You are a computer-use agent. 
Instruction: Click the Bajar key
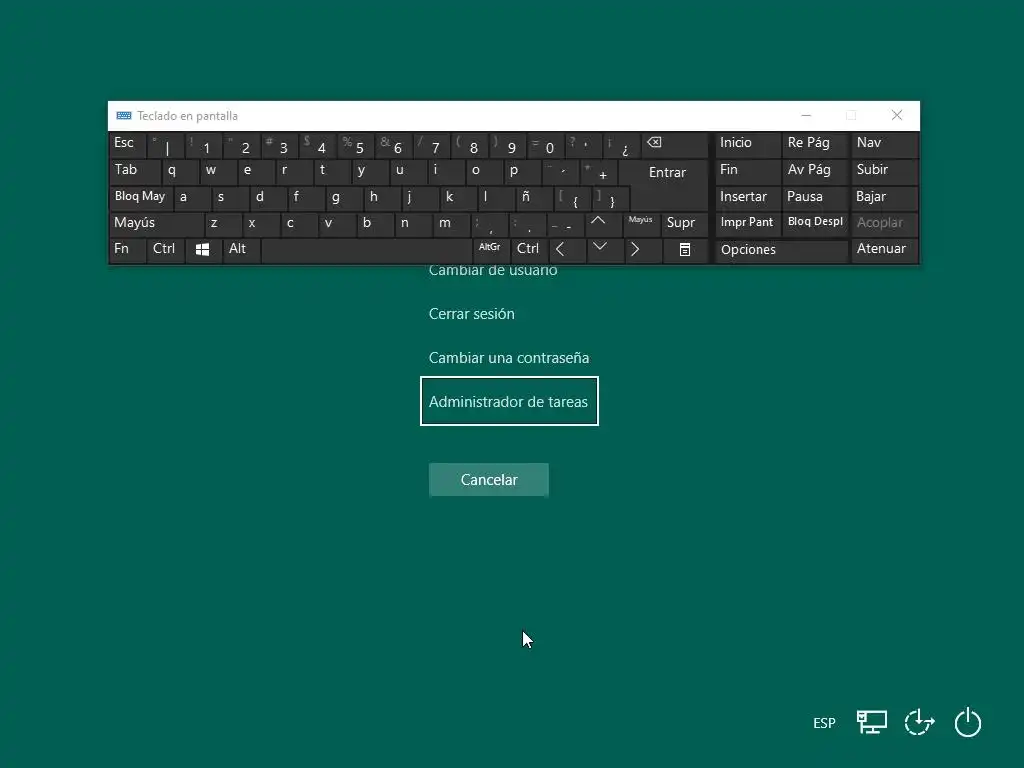[x=884, y=197]
